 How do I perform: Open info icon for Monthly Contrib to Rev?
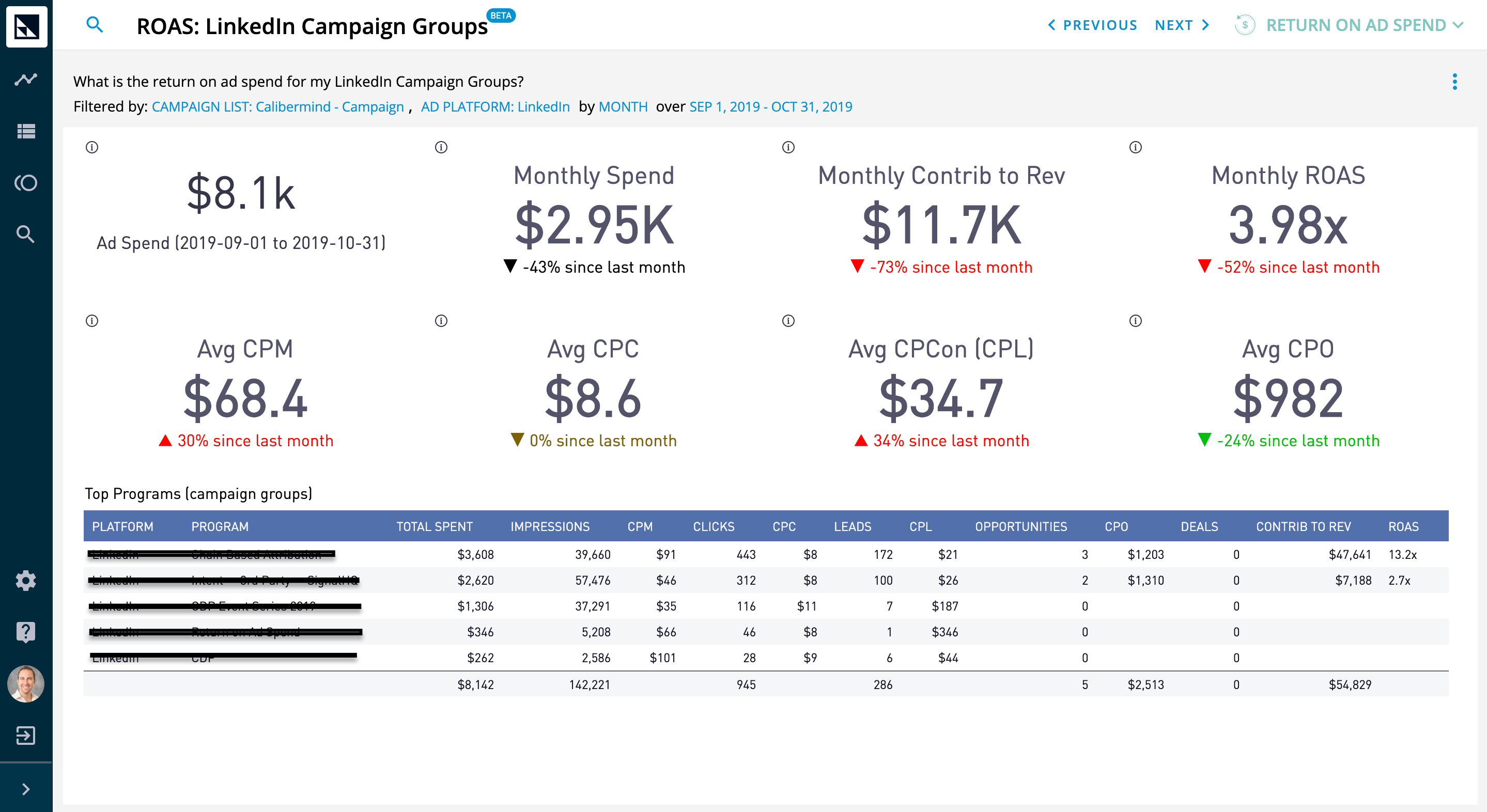[x=788, y=147]
